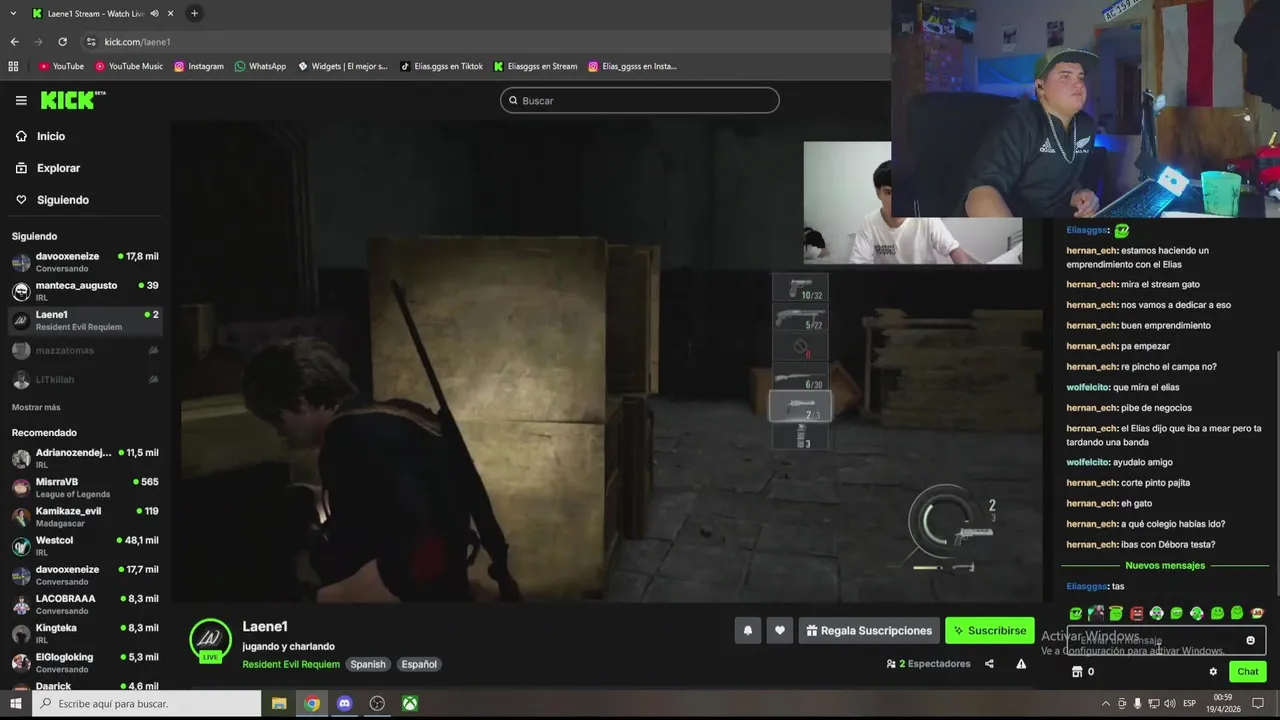Click the heart follow icon under the stream
1280x720 pixels.
click(780, 630)
